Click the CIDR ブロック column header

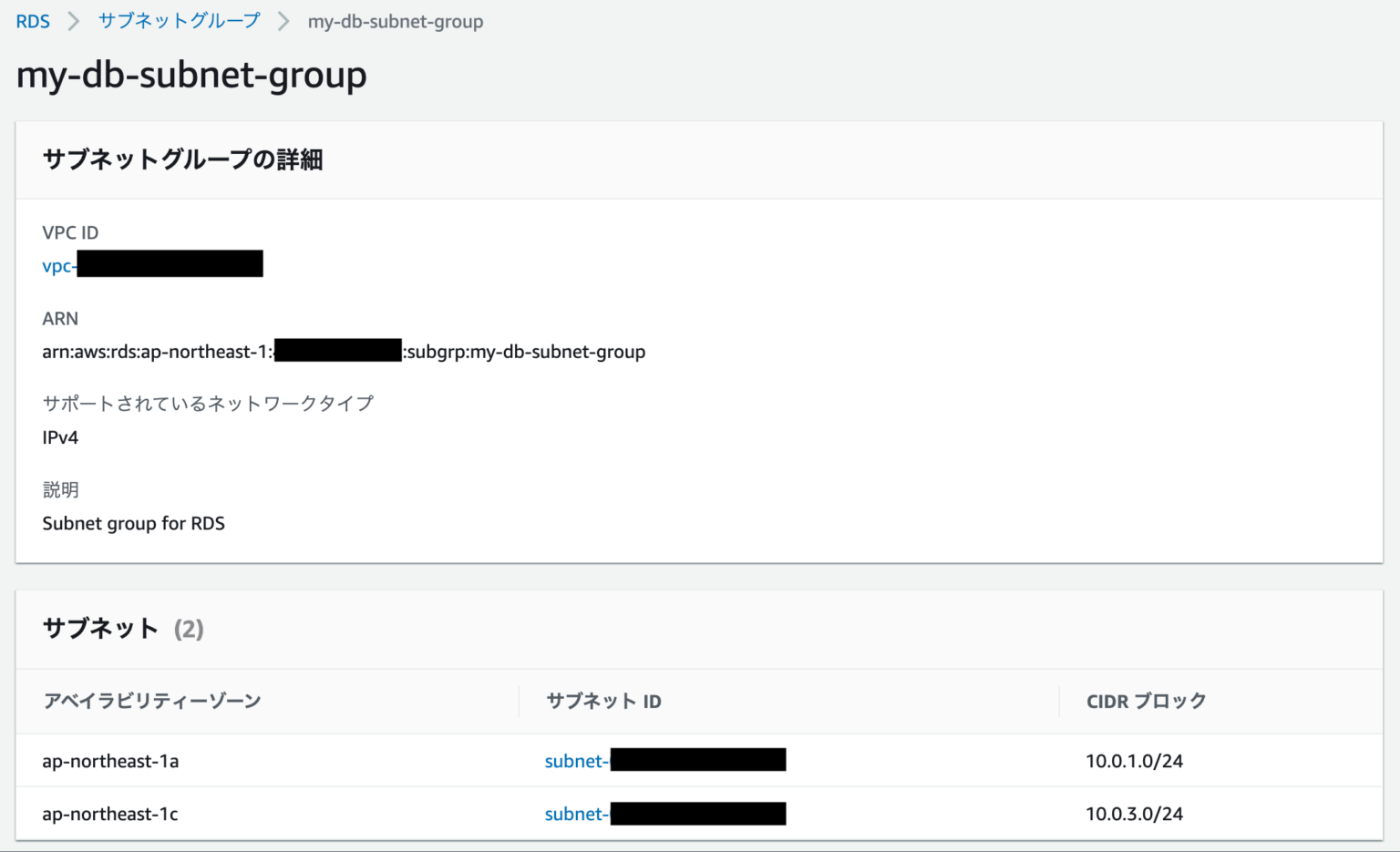coord(1144,701)
